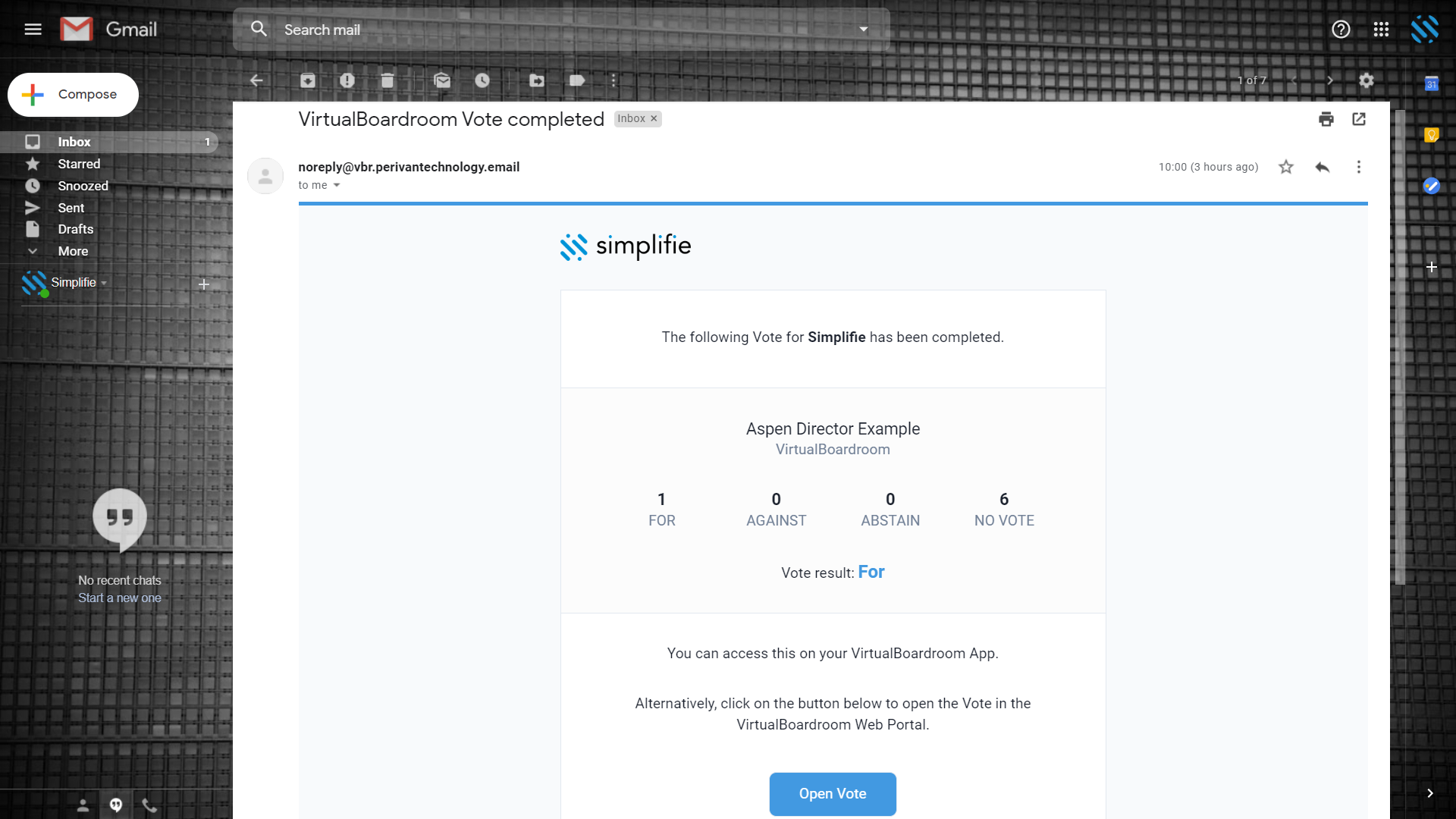This screenshot has width=1456, height=819.
Task: Open Google Calendar side panel
Action: pos(1432,84)
